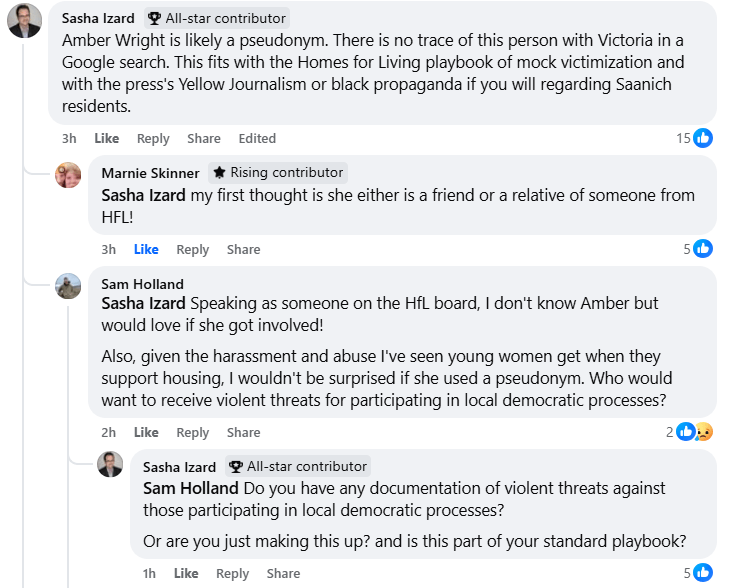
Task: Click Sam Holland mention in Sasha's reply
Action: coord(191,488)
